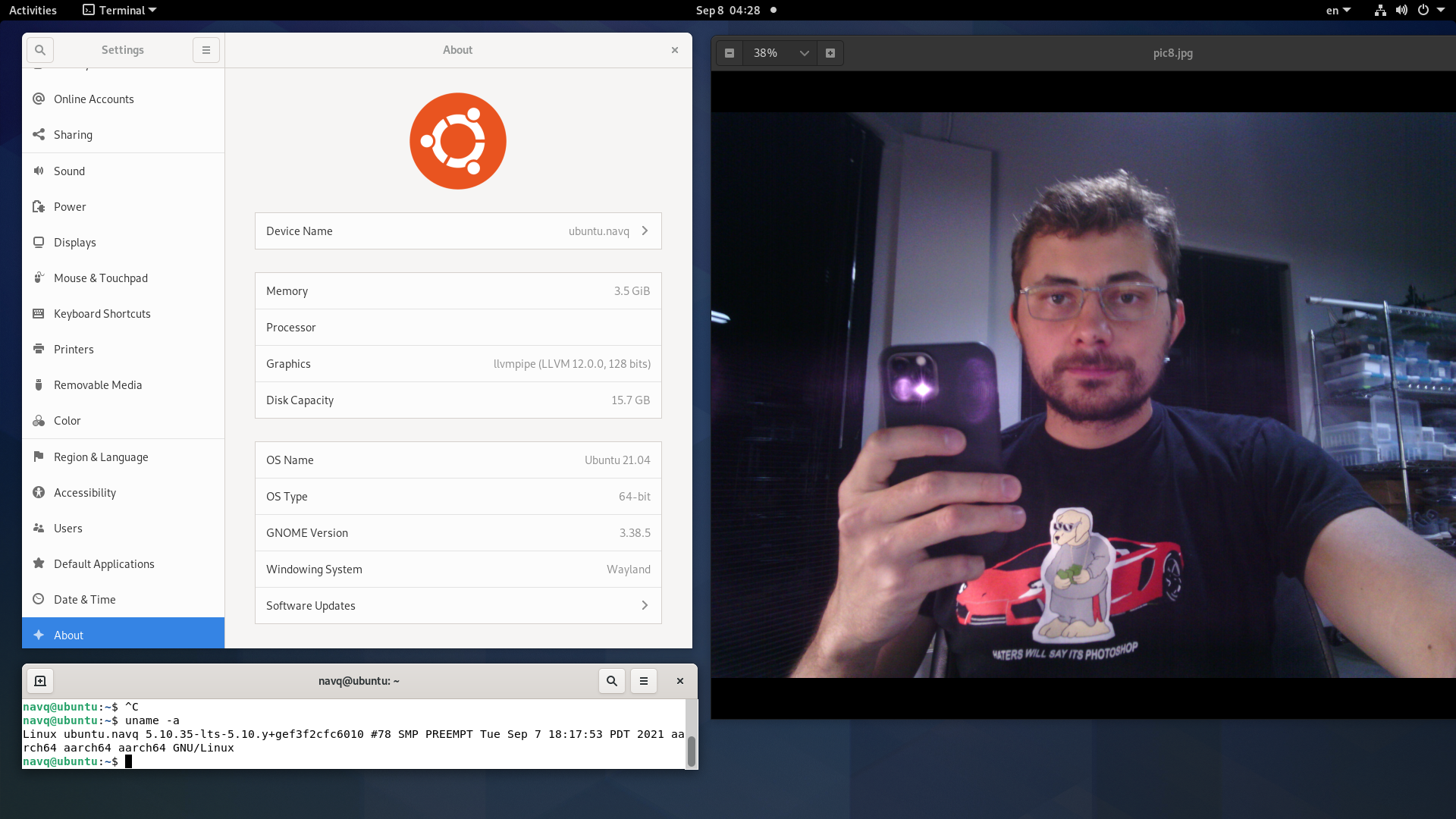Click the Terminal search icon
The height and width of the screenshot is (819, 1456).
[x=612, y=681]
